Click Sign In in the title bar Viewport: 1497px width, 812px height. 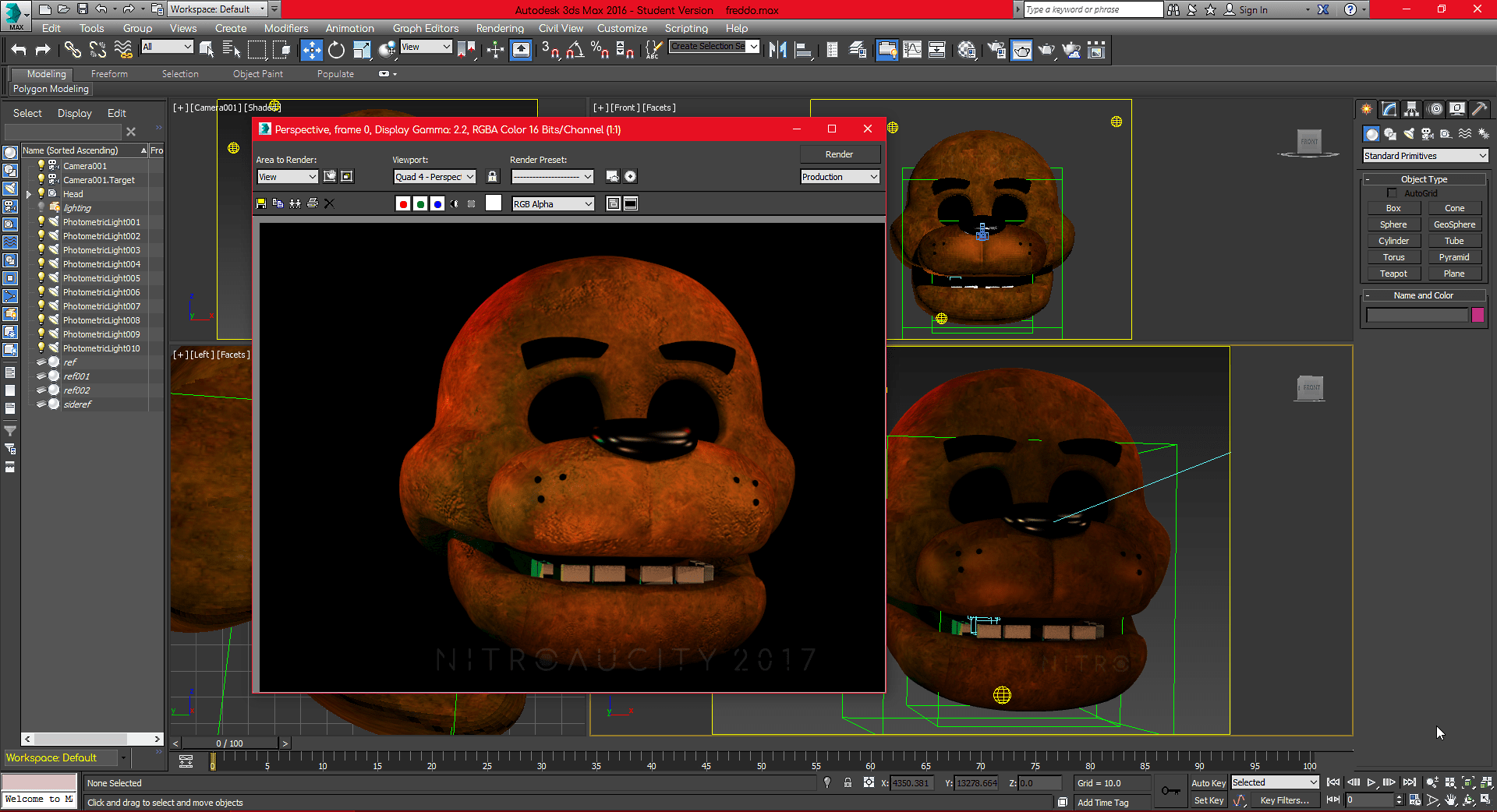point(1253,10)
